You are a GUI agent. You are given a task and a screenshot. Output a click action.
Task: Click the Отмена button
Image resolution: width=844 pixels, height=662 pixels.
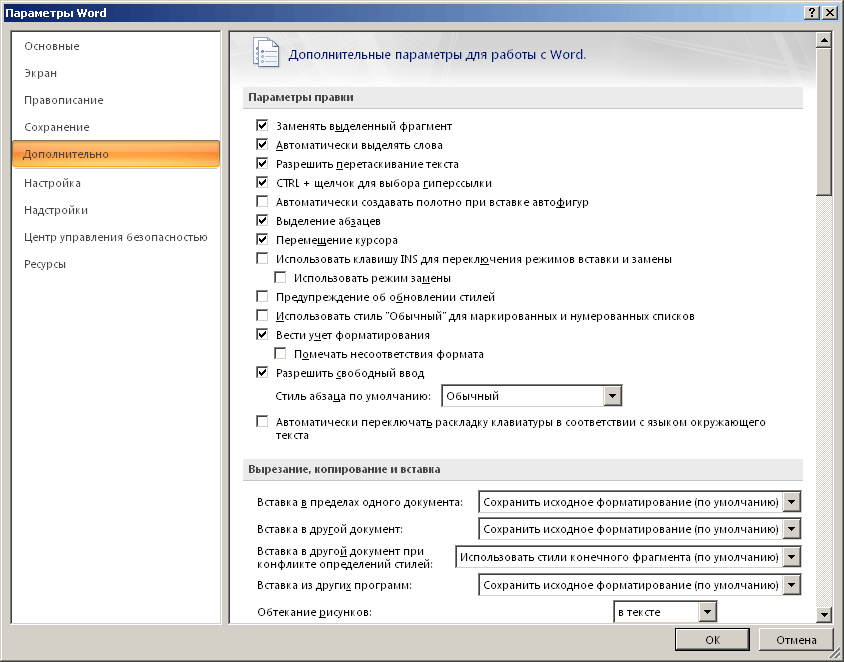point(796,639)
